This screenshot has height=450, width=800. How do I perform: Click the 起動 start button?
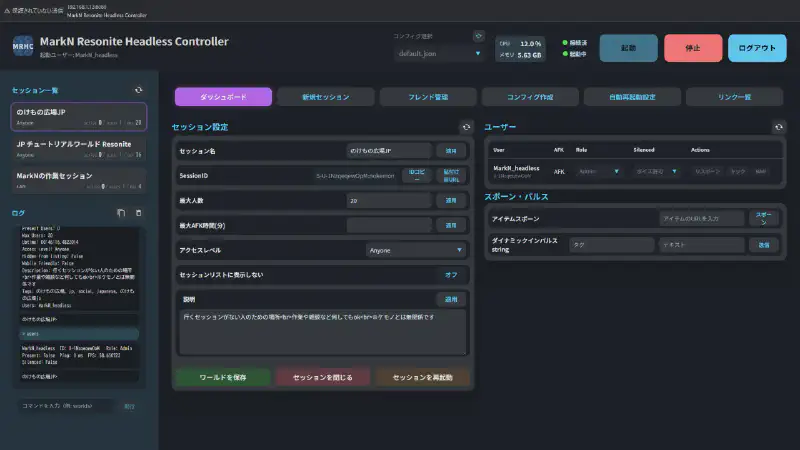click(629, 48)
